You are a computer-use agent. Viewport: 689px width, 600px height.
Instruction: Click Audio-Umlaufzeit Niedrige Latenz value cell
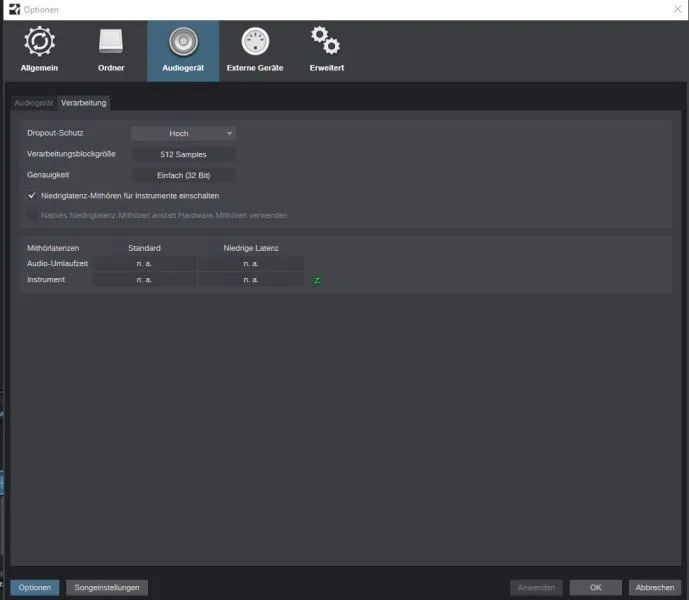[251, 264]
